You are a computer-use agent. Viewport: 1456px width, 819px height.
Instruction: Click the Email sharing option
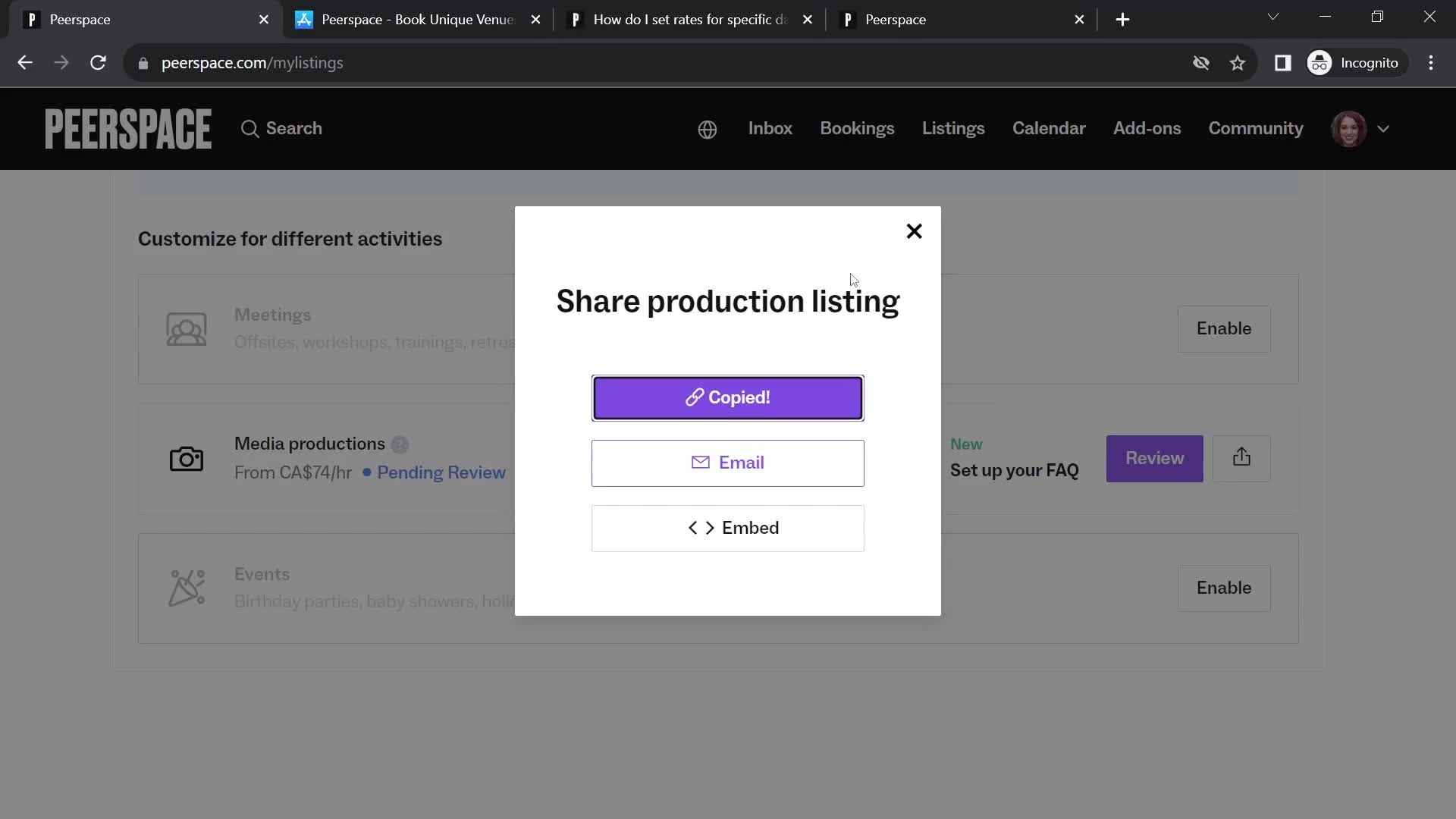[728, 463]
